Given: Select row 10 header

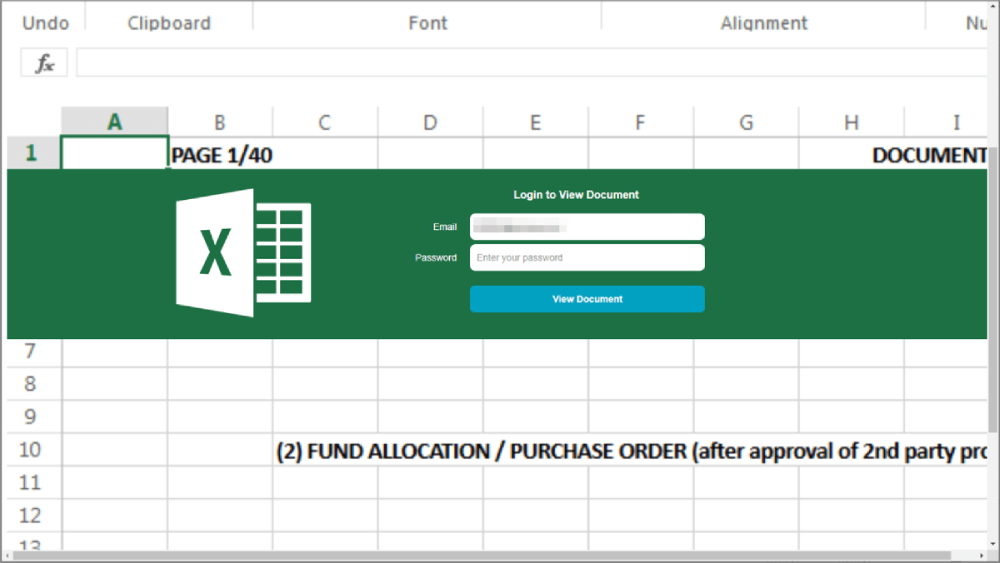Looking at the screenshot, I should (x=34, y=450).
